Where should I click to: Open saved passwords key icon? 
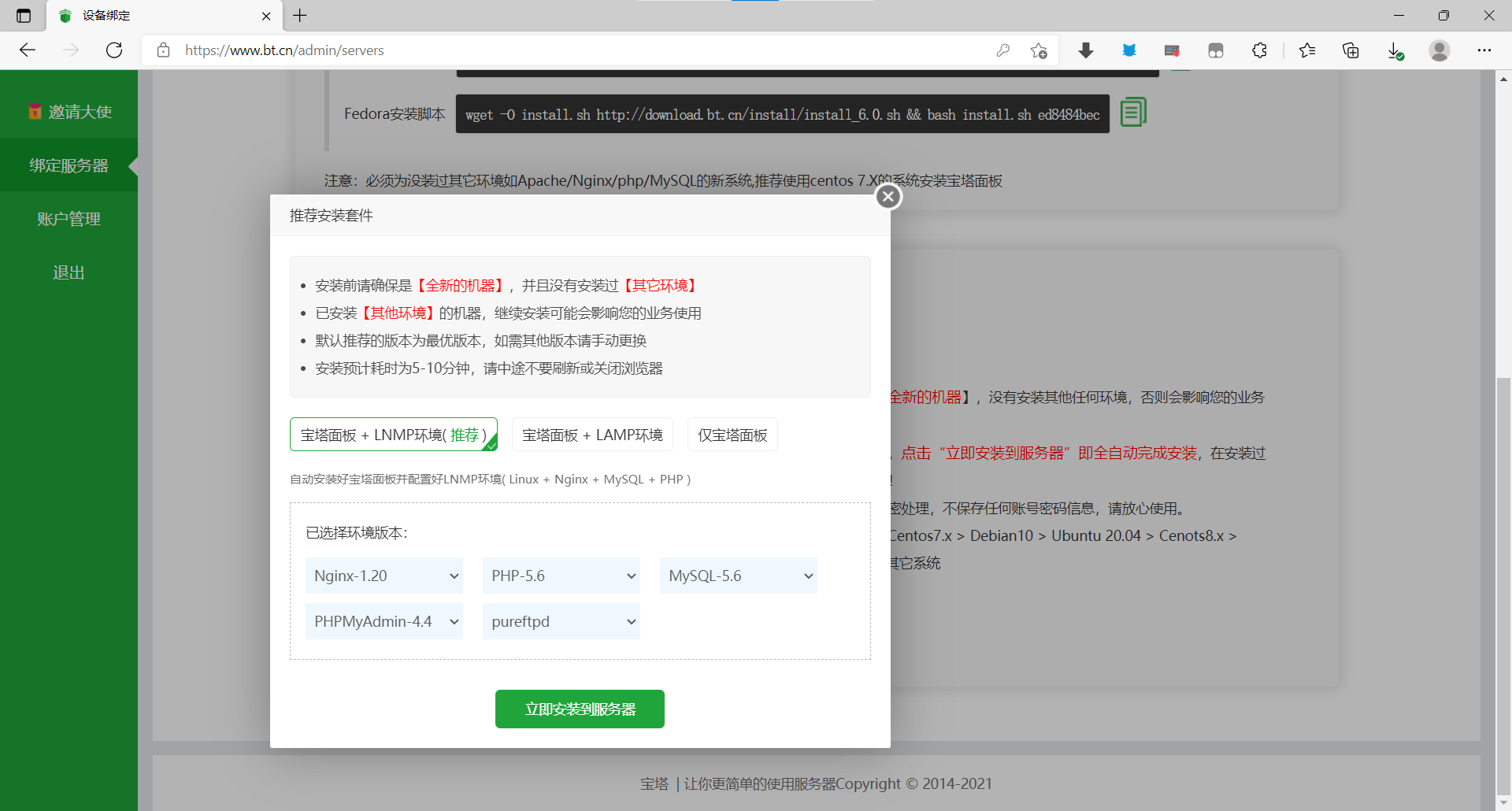(1002, 50)
